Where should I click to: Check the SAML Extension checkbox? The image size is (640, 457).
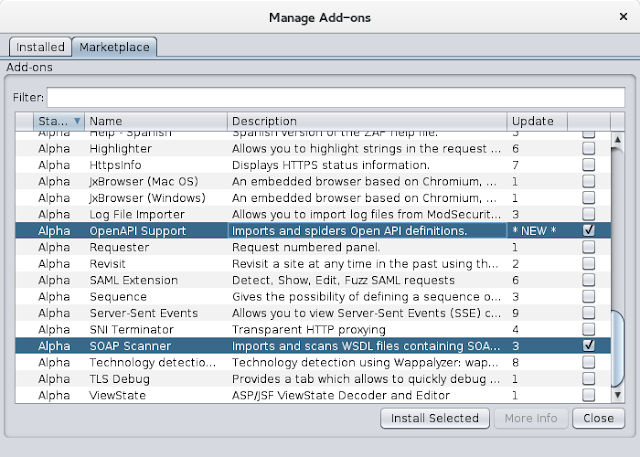(x=589, y=280)
